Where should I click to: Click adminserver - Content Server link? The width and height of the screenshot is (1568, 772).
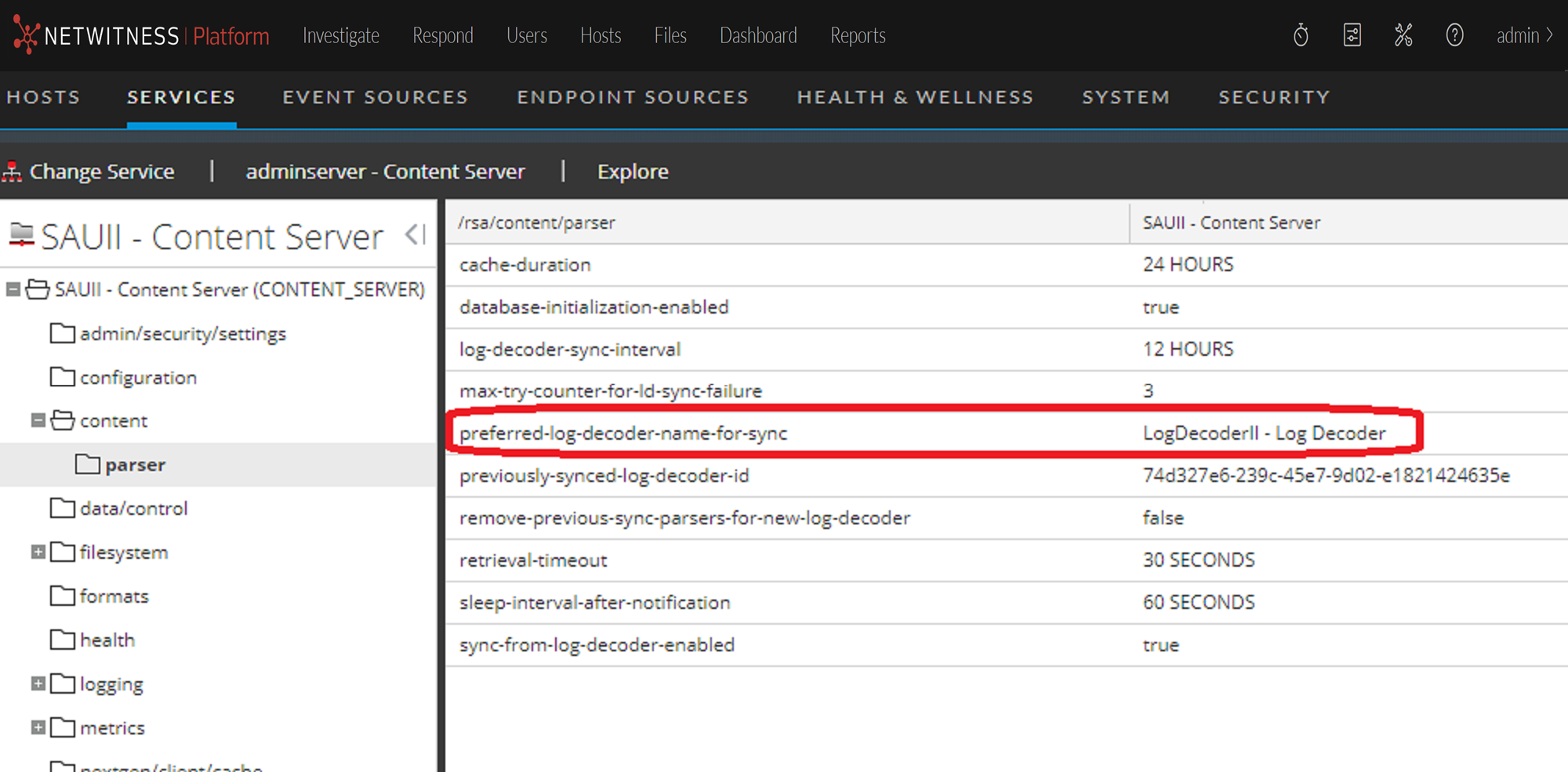point(385,171)
